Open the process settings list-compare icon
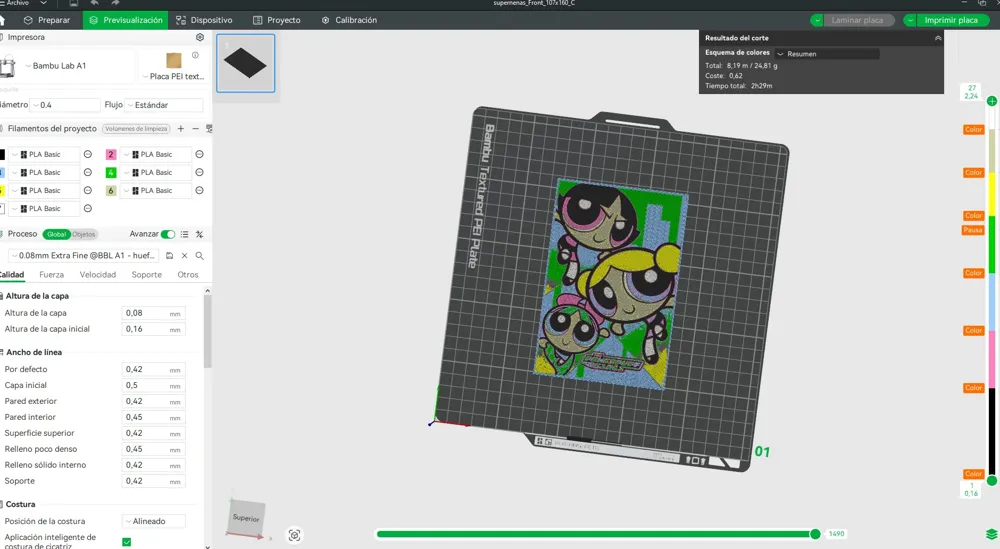The height and width of the screenshot is (549, 1000). point(184,234)
